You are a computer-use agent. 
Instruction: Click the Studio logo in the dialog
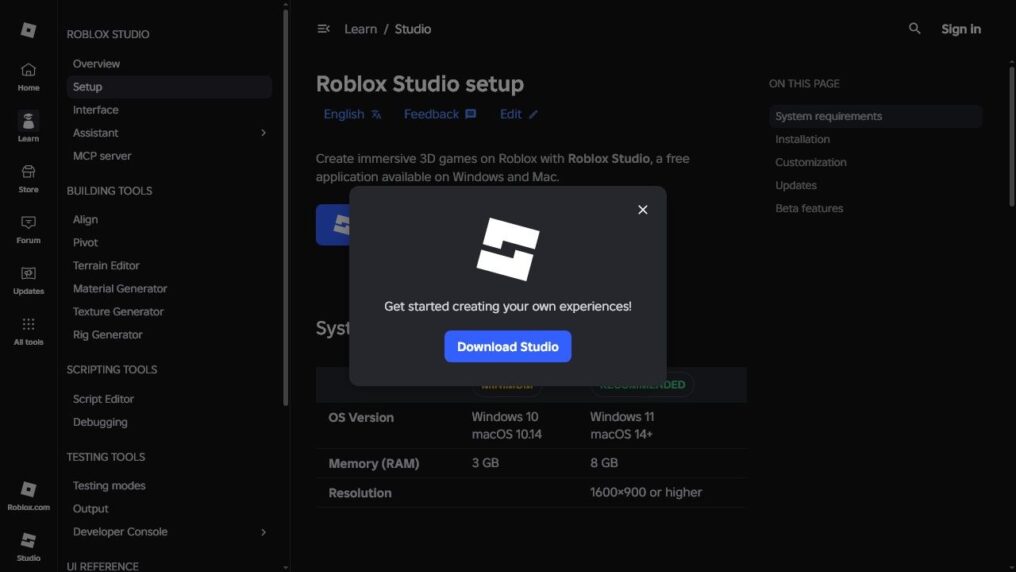pyautogui.click(x=508, y=249)
